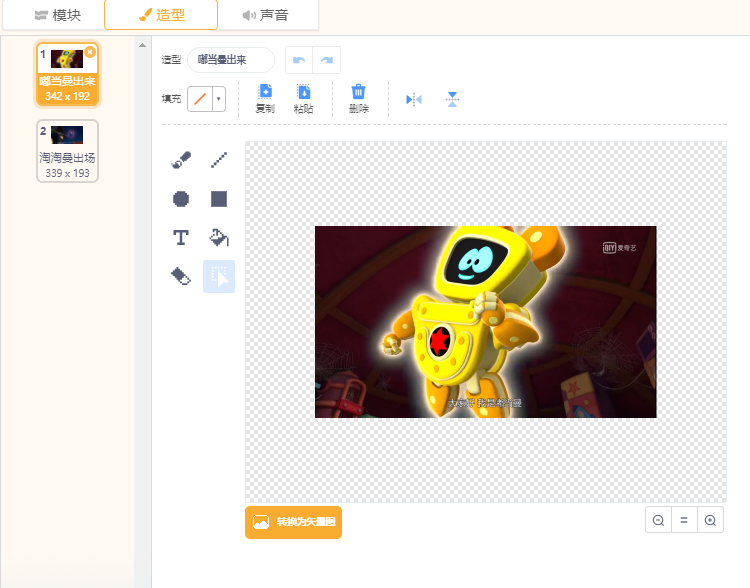The image size is (750, 588).
Task: Open the fill color dropdown arrow
Action: pos(219,99)
